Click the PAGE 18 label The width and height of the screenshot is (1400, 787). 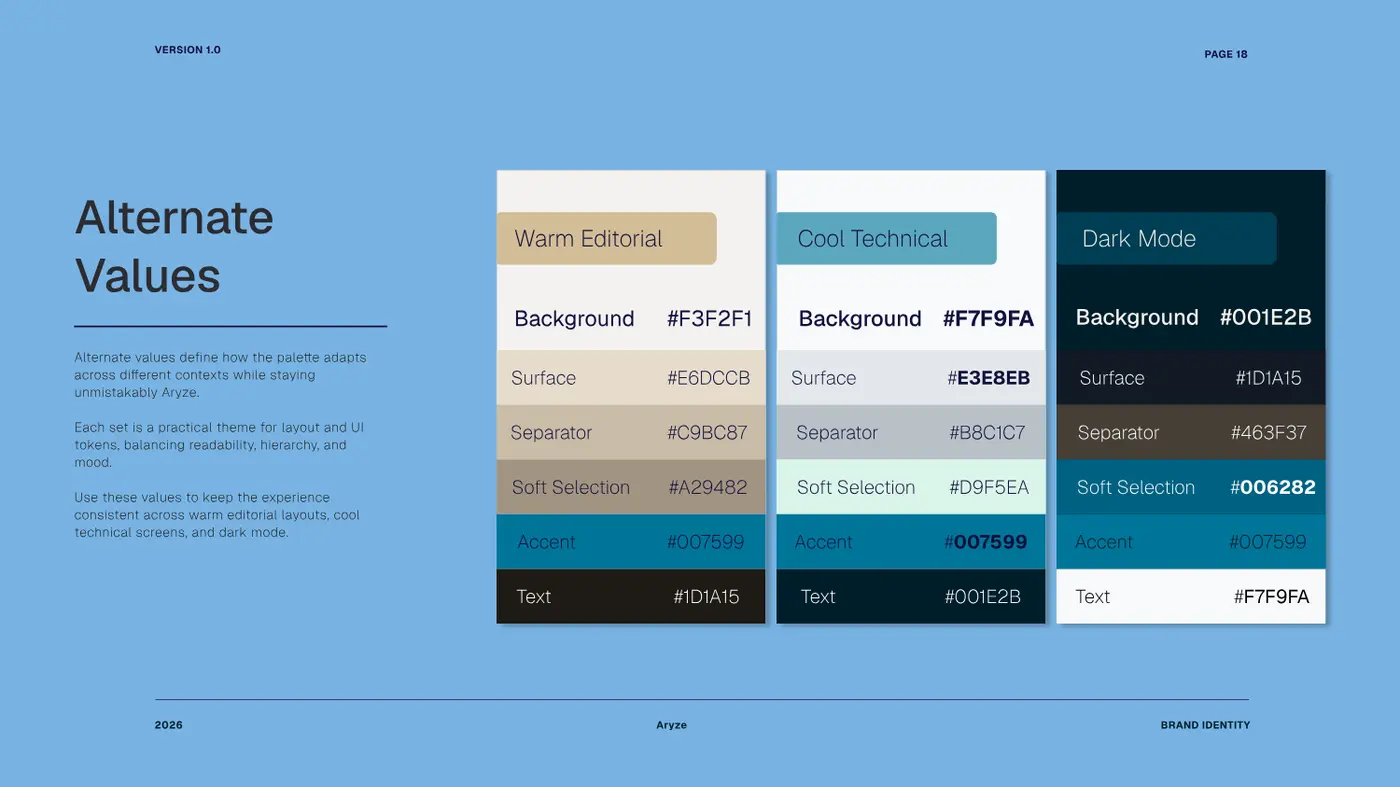click(1226, 54)
